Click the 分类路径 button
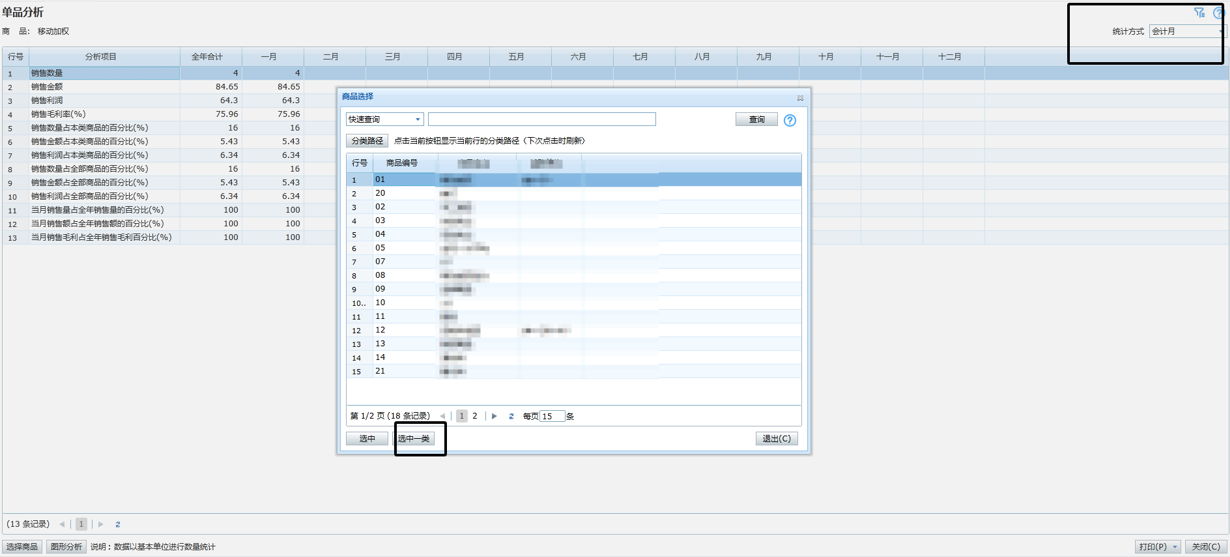 coord(367,141)
